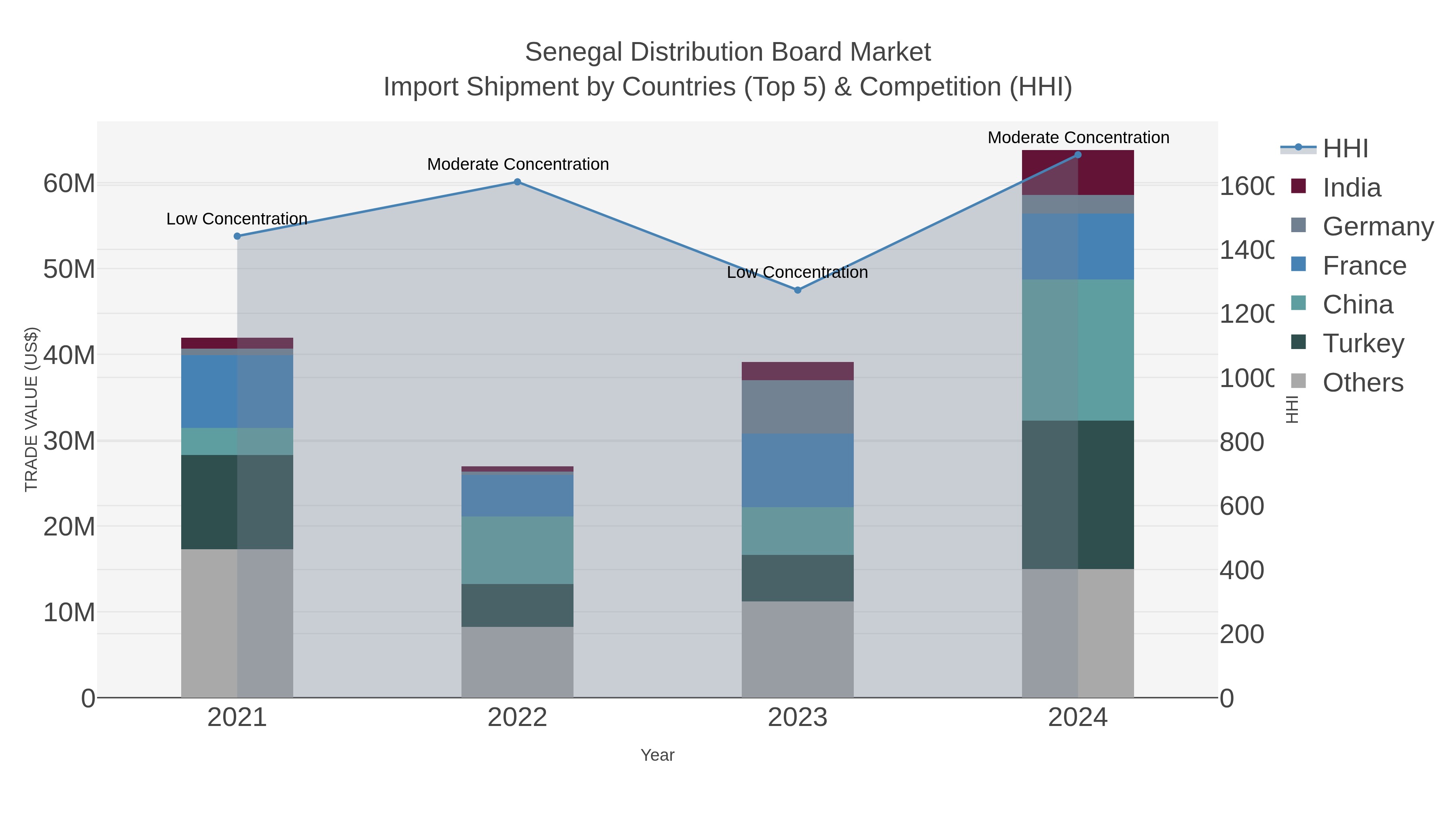Click the 2021 France bar segment
The width and height of the screenshot is (1456, 819).
(x=237, y=392)
